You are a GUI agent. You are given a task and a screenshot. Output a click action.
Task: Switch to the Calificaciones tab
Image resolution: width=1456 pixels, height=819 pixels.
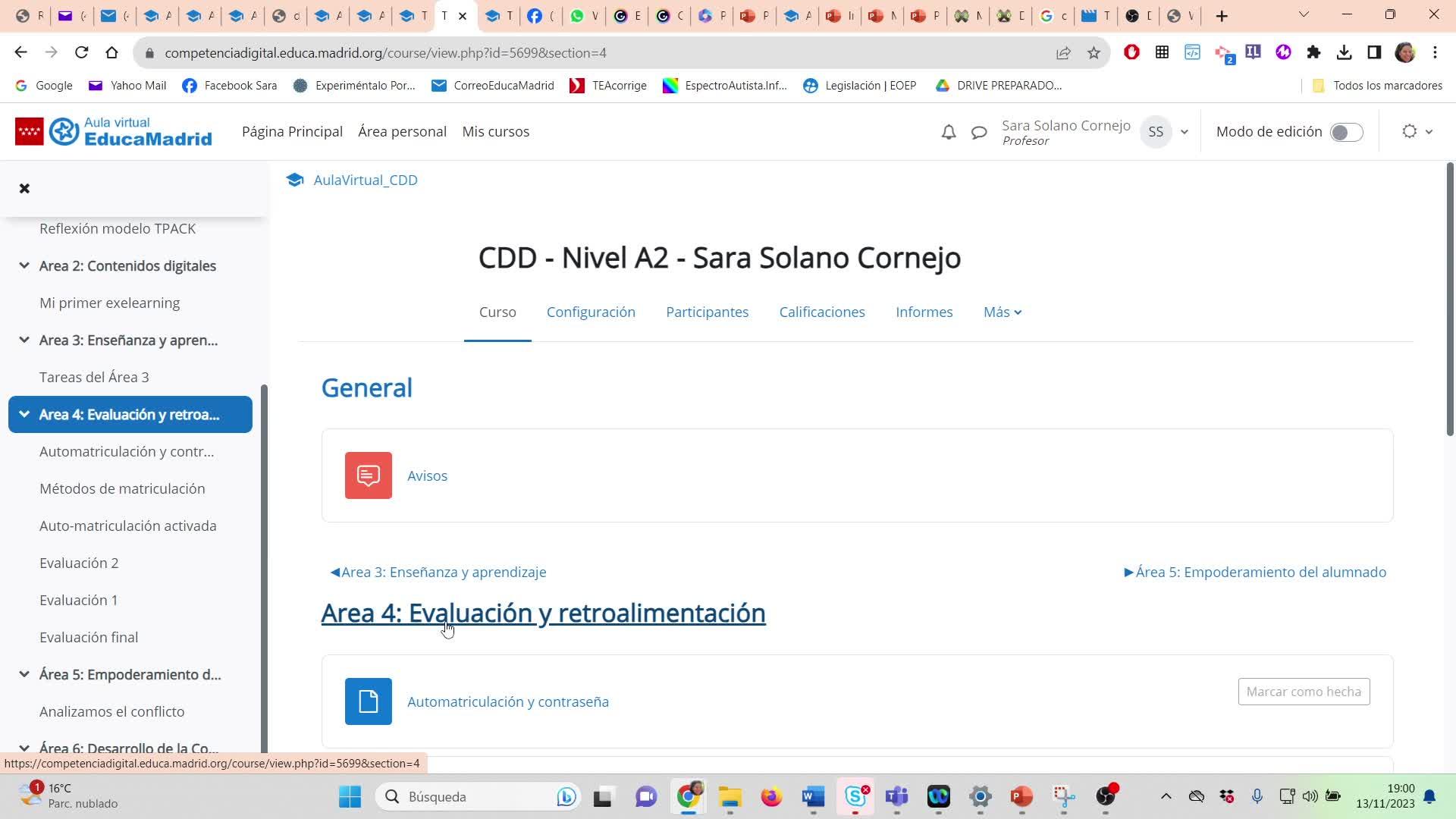pyautogui.click(x=821, y=312)
